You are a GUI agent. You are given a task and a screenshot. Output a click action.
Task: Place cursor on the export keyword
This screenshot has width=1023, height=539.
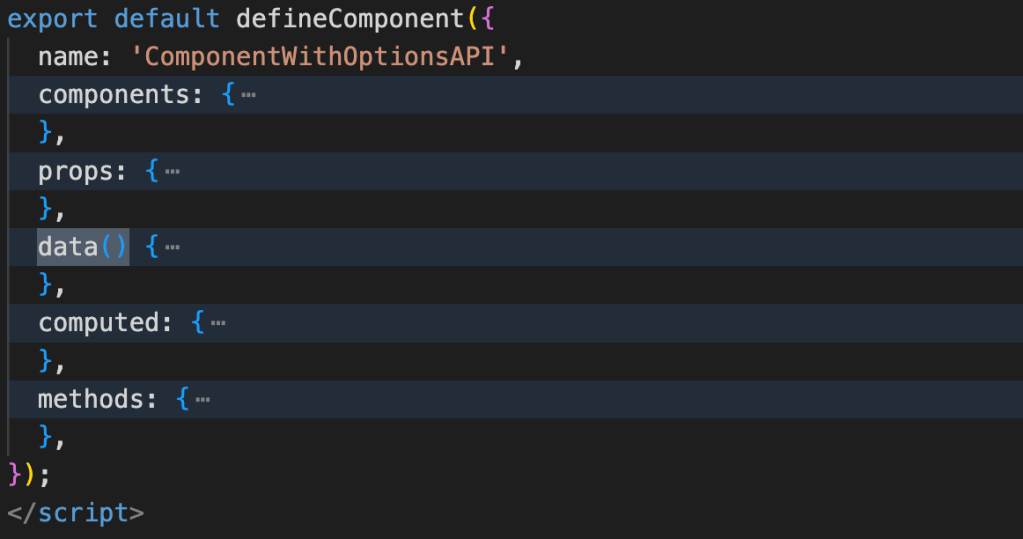[53, 20]
